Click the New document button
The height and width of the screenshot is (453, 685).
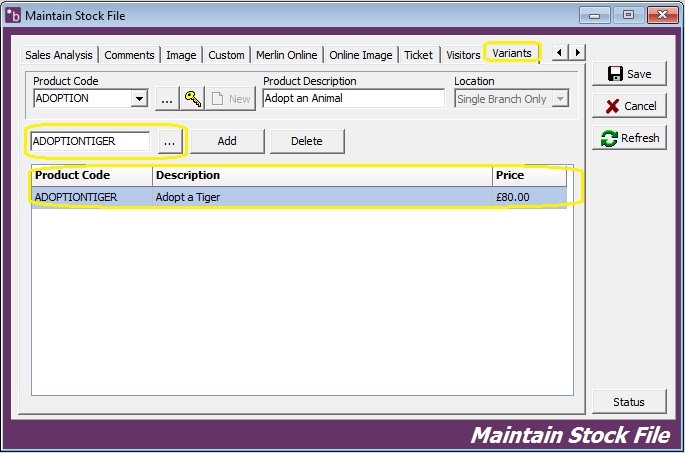[229, 99]
